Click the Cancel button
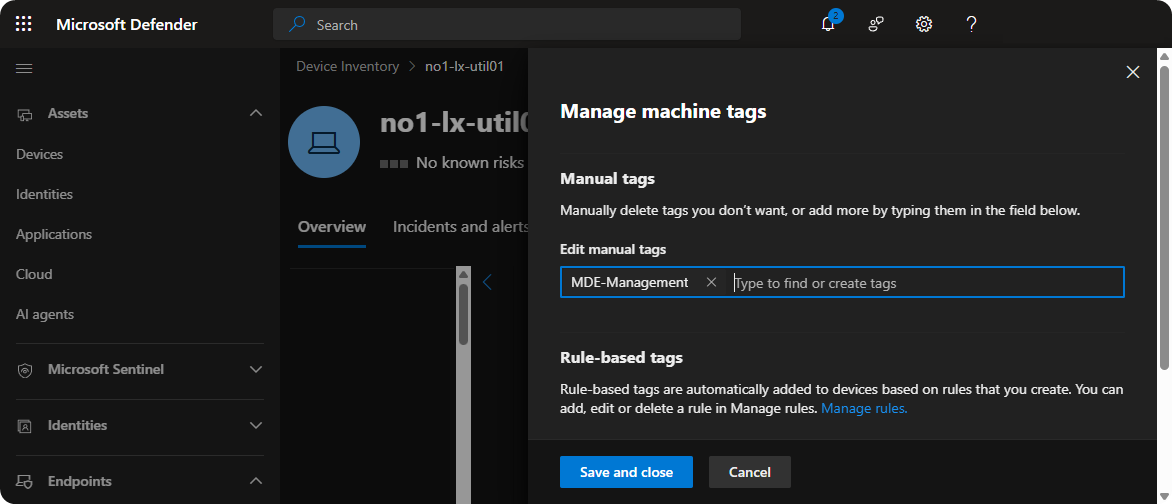Viewport: 1172px width, 504px height. coord(749,472)
